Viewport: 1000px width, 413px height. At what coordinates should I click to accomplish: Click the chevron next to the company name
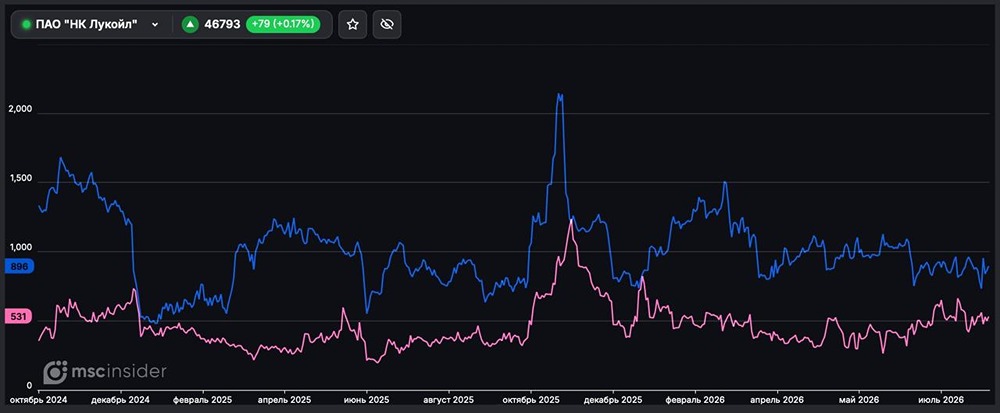(x=155, y=24)
